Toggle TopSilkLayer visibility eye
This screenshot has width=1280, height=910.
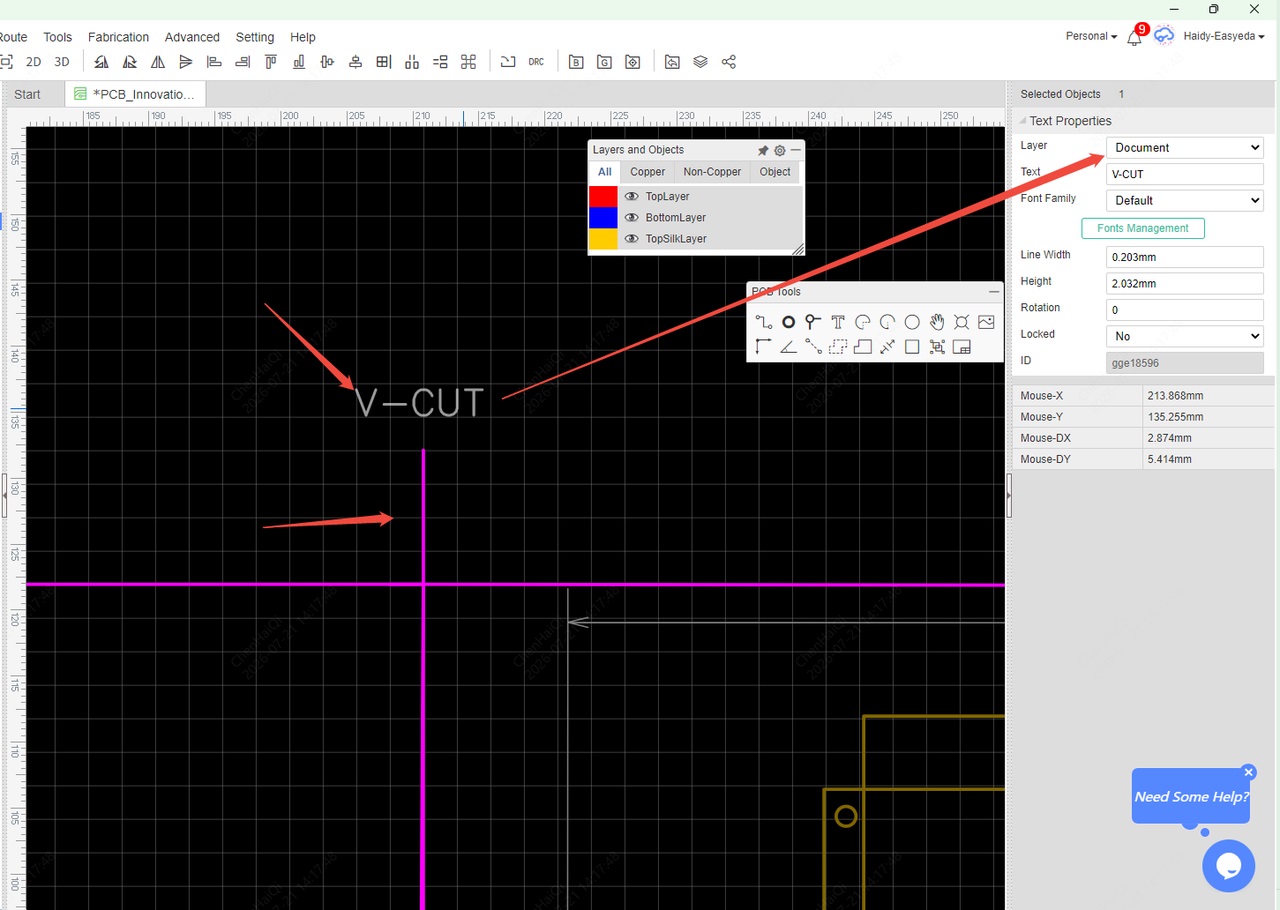(631, 239)
